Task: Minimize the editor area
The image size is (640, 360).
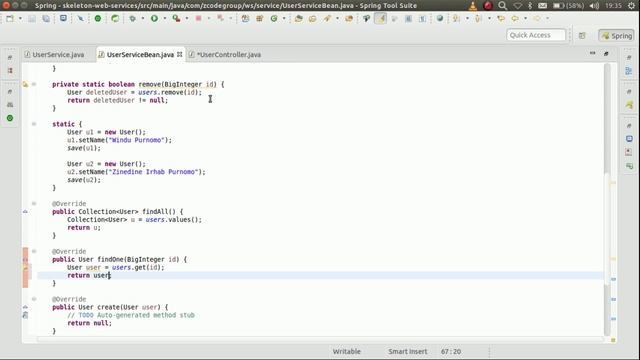Action: [x=593, y=53]
